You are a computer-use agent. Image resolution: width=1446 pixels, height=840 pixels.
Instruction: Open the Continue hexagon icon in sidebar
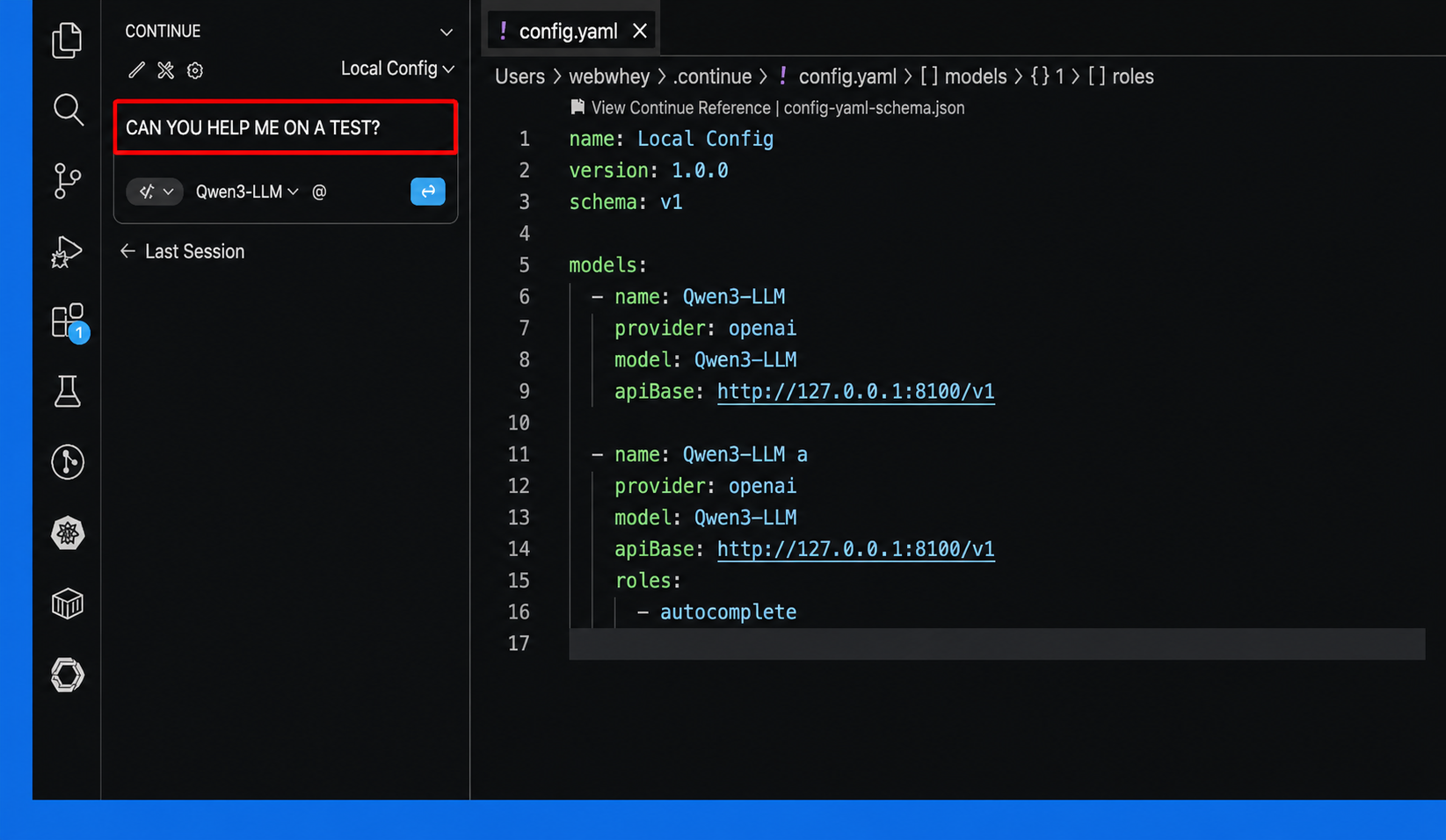(68, 675)
